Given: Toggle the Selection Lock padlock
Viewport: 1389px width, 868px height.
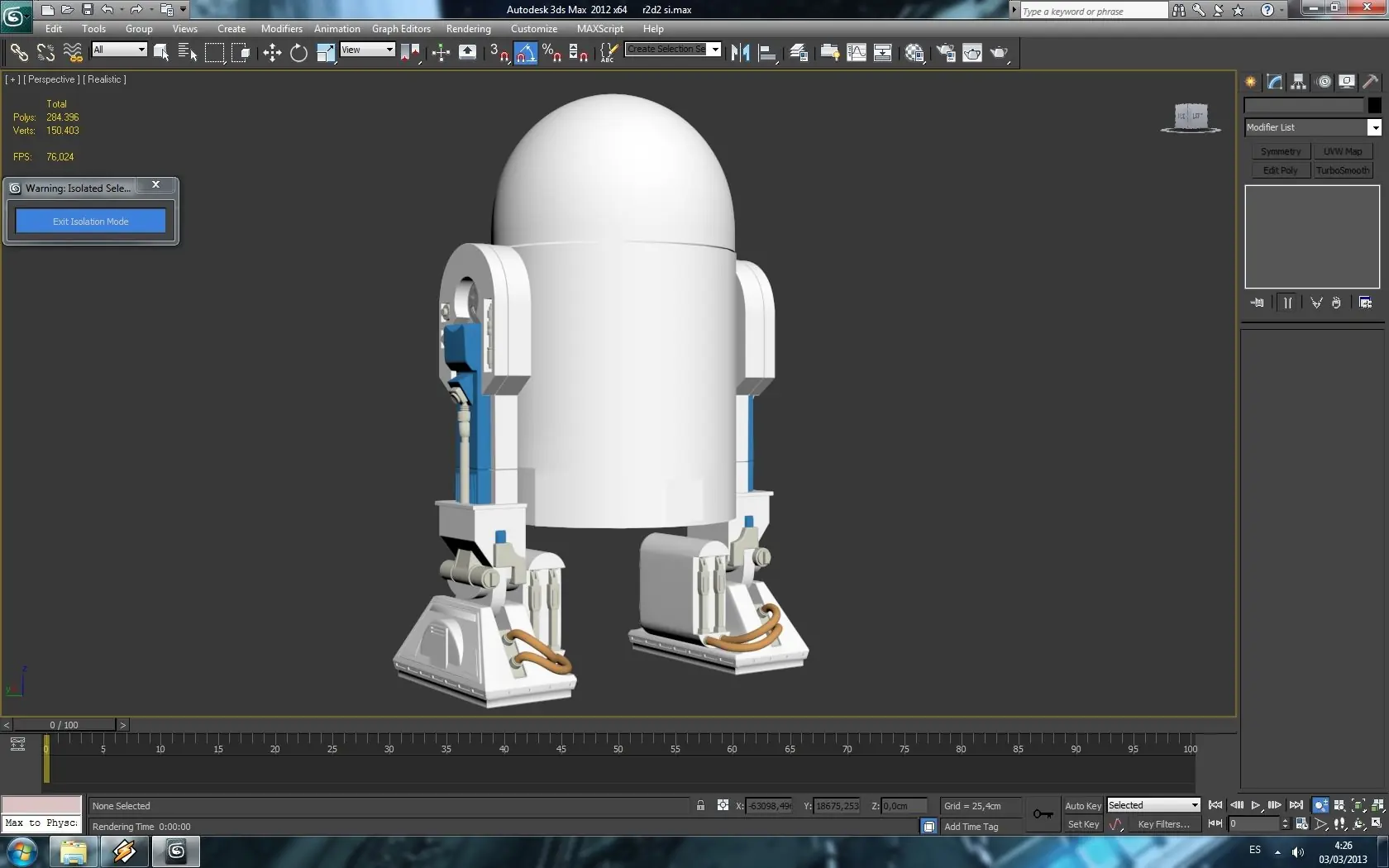Looking at the screenshot, I should coord(700,805).
